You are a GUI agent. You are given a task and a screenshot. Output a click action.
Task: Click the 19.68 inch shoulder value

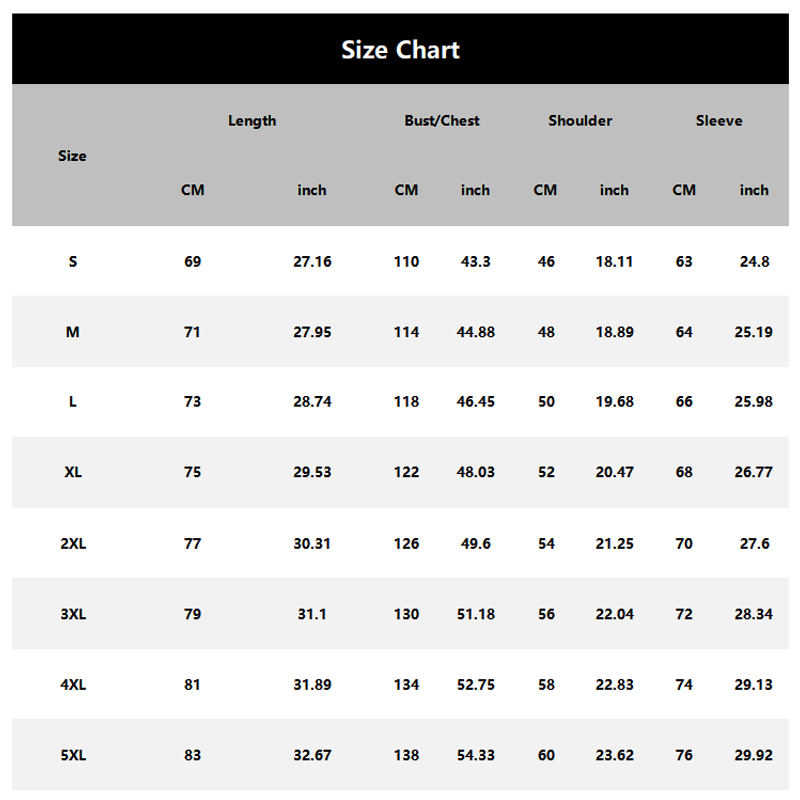click(x=614, y=402)
